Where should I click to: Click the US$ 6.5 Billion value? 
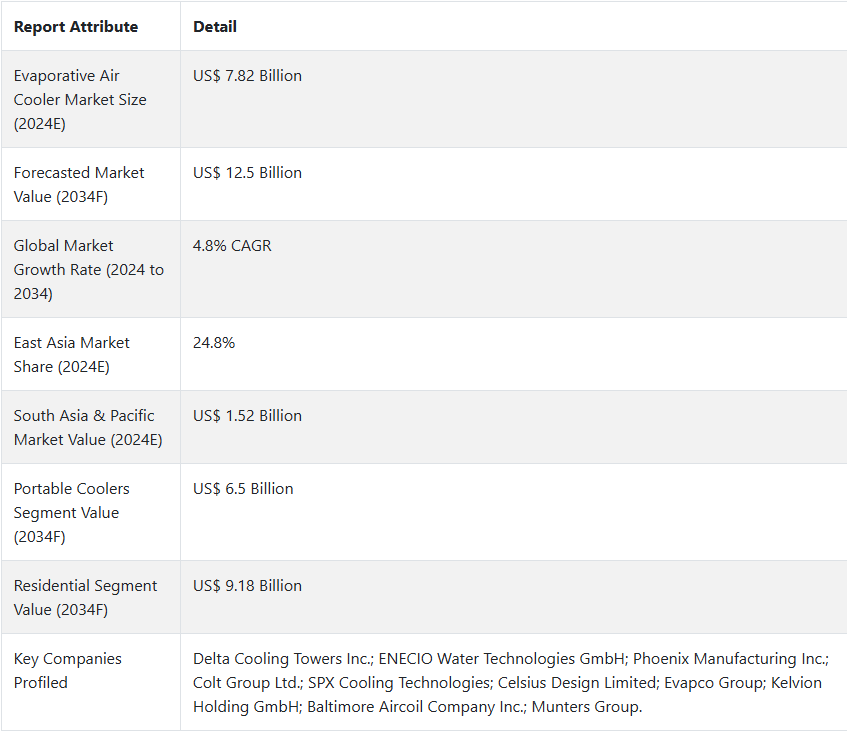pos(243,489)
